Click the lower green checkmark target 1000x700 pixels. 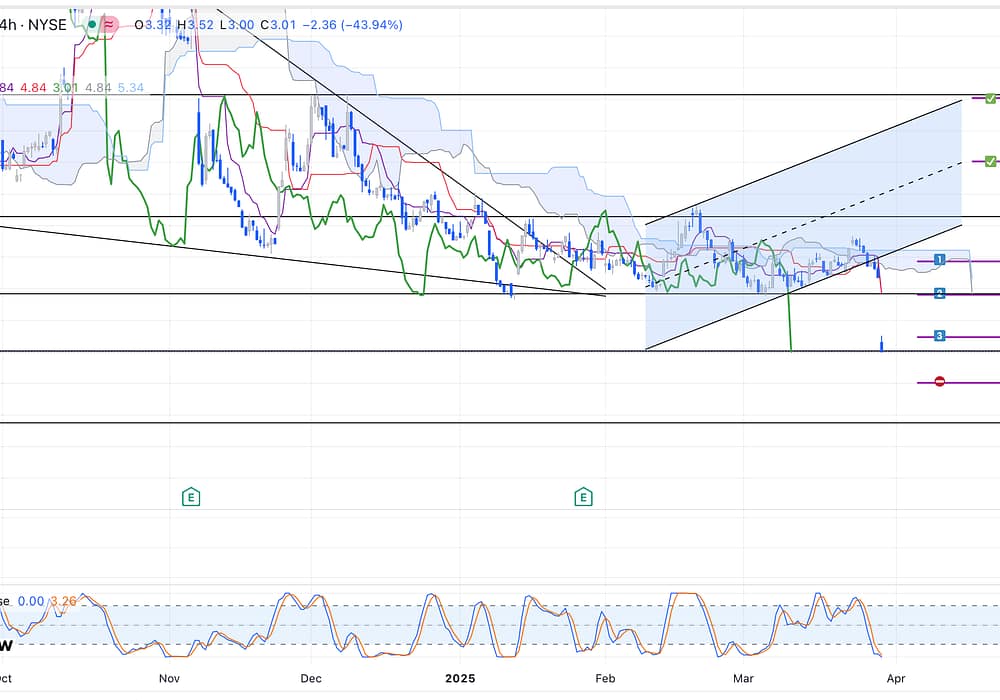click(990, 161)
